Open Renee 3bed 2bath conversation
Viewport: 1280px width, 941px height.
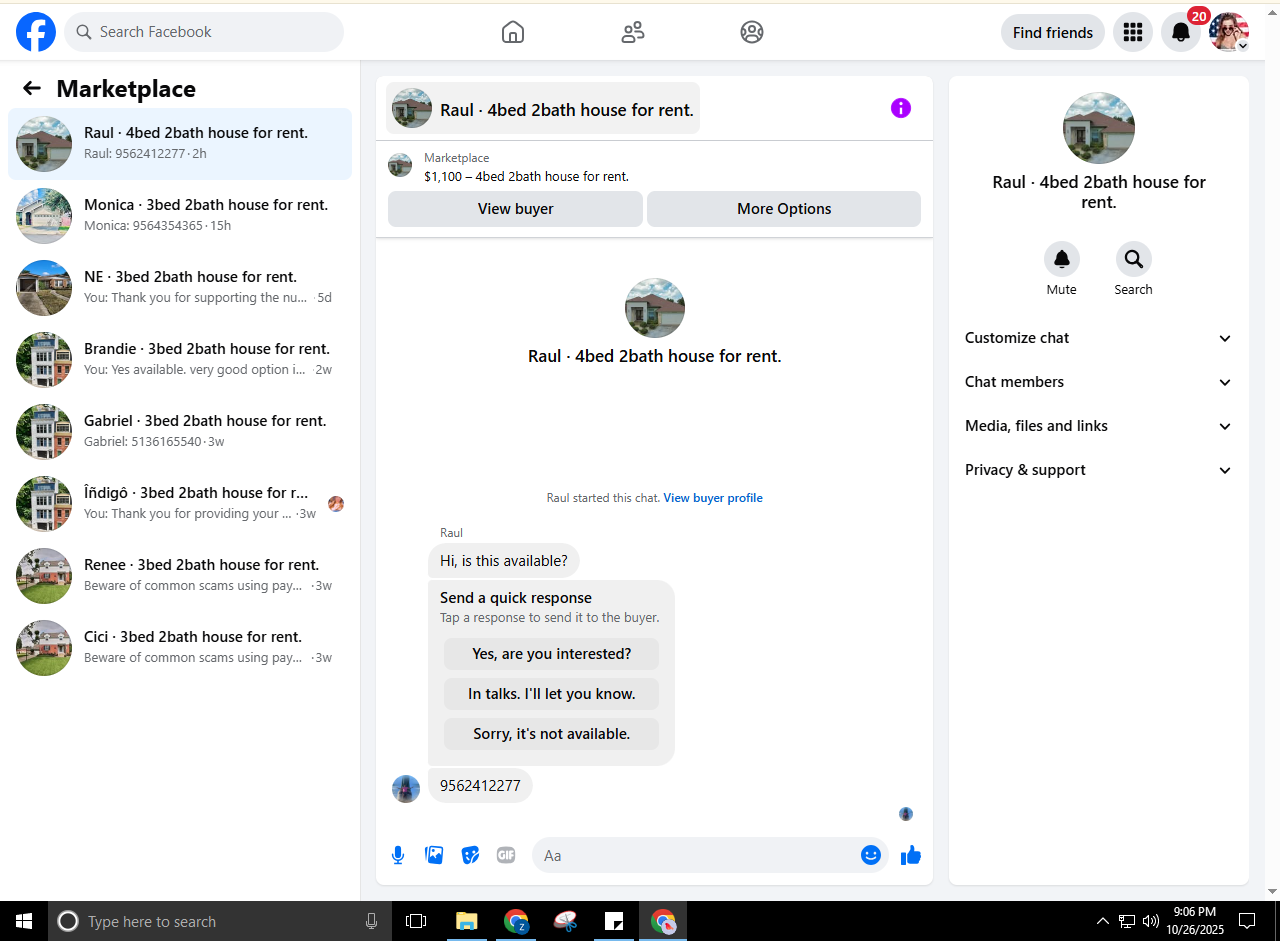pyautogui.click(x=180, y=576)
